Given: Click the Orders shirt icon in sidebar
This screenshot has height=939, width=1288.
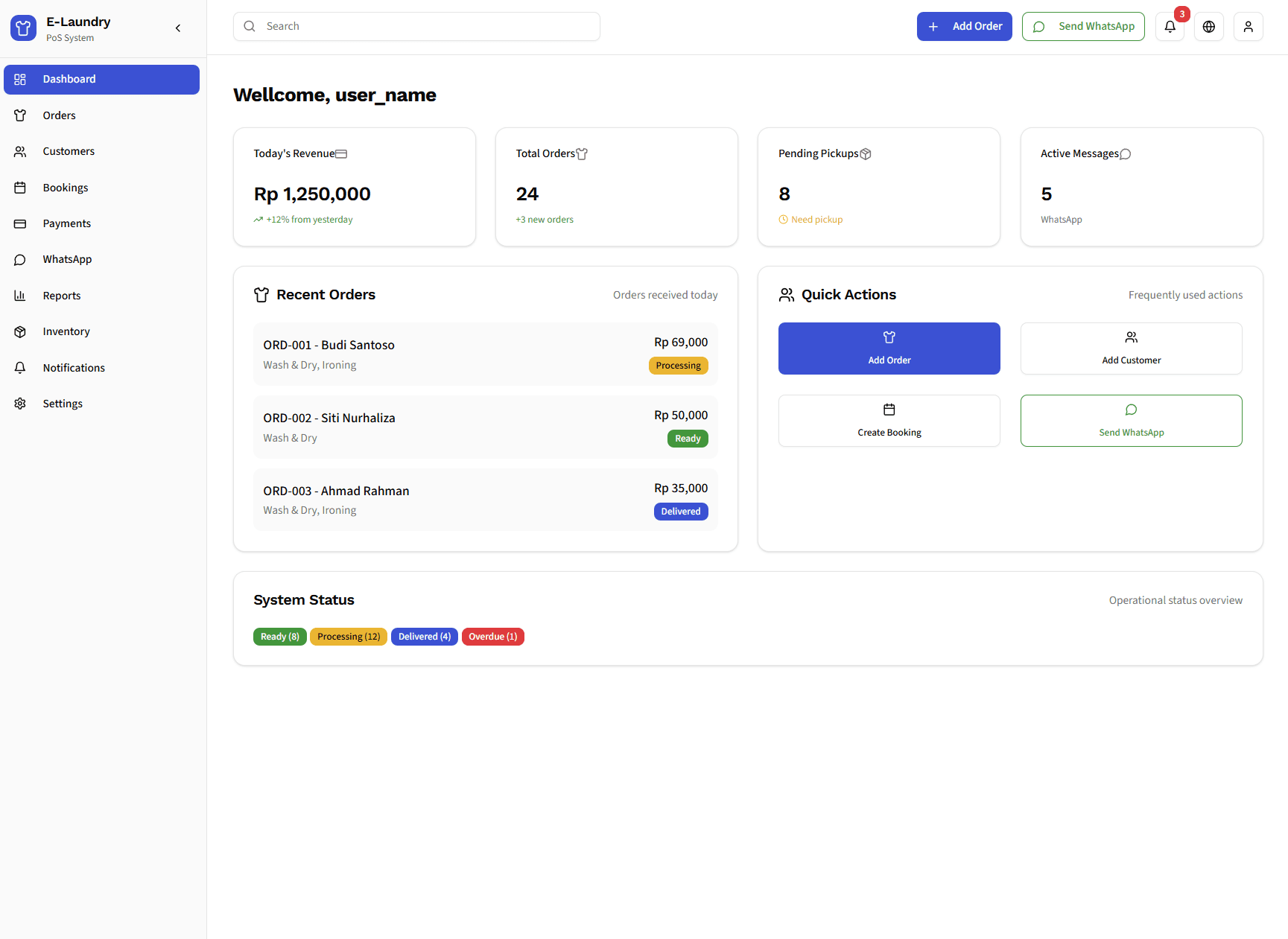Looking at the screenshot, I should click(x=20, y=115).
